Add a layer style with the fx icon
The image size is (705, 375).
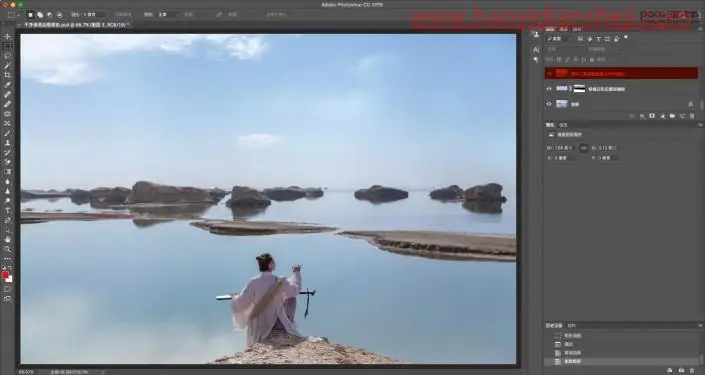click(643, 116)
